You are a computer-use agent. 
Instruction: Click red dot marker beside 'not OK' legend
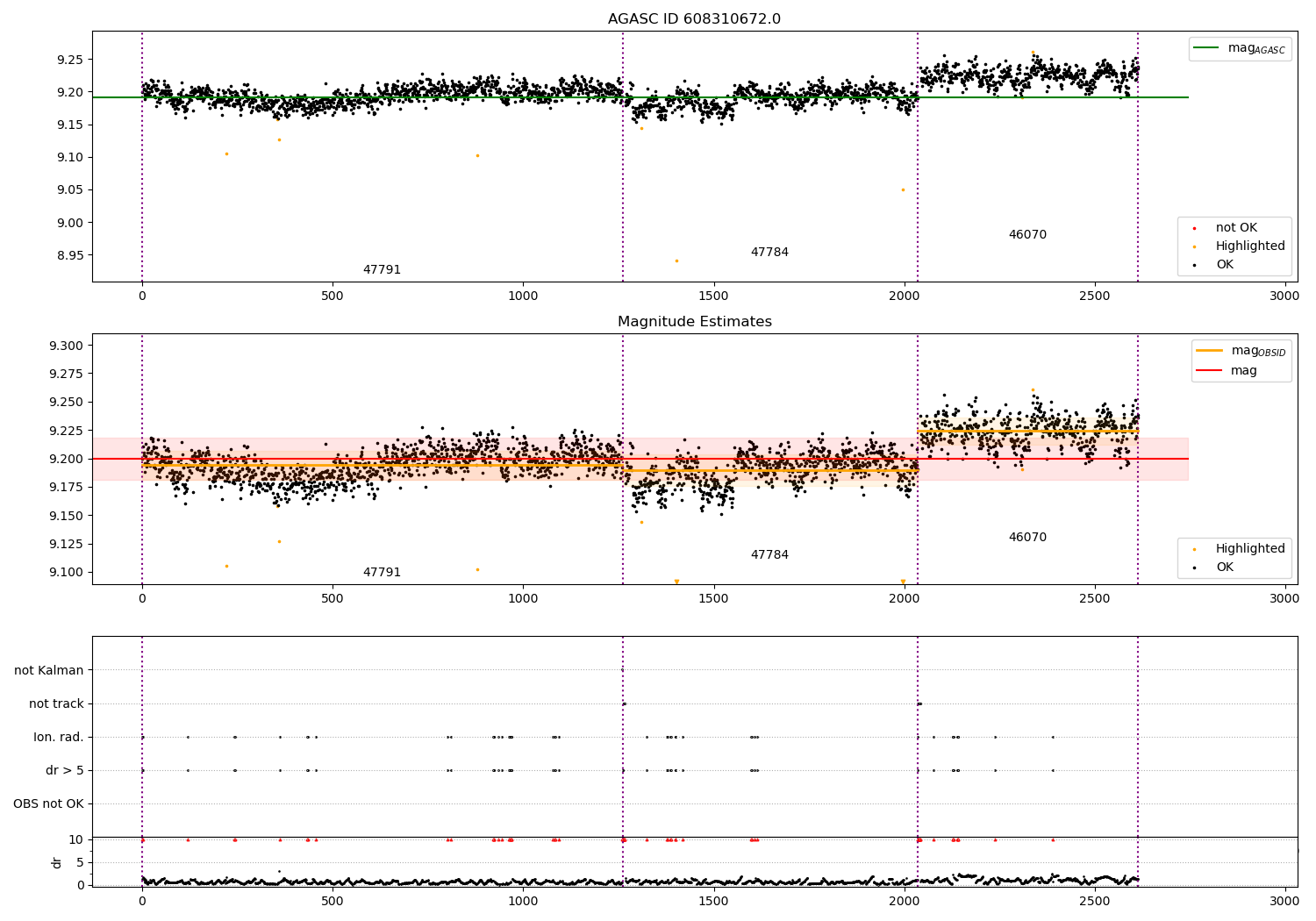click(x=1194, y=228)
